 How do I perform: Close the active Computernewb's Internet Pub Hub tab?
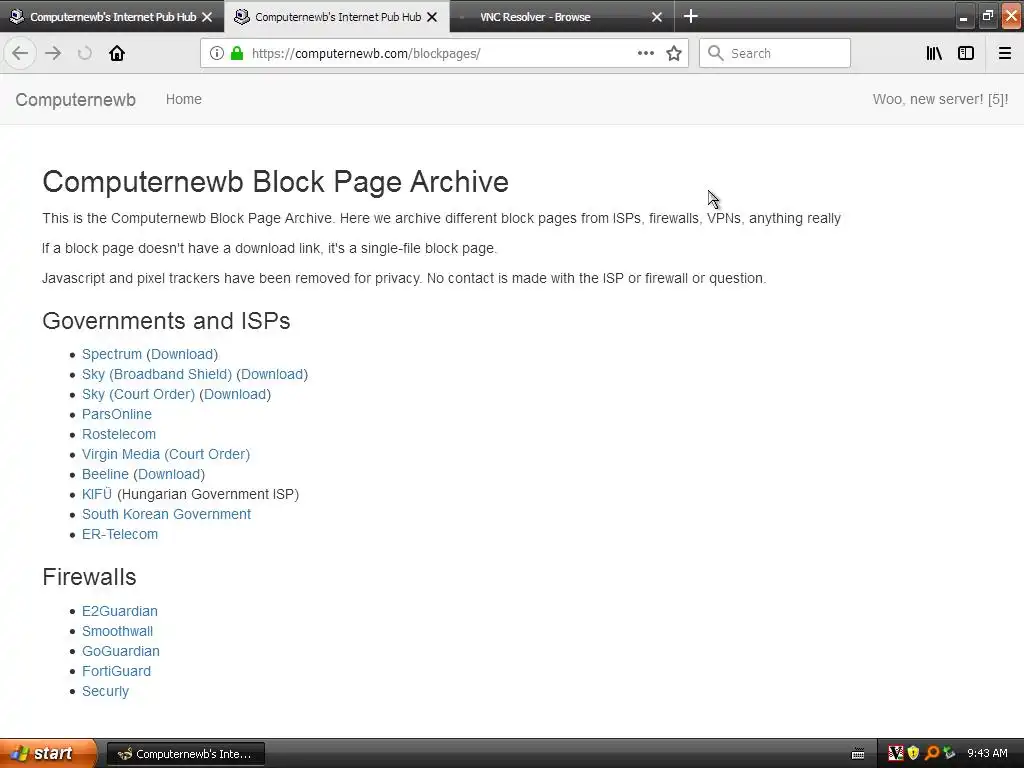[432, 17]
